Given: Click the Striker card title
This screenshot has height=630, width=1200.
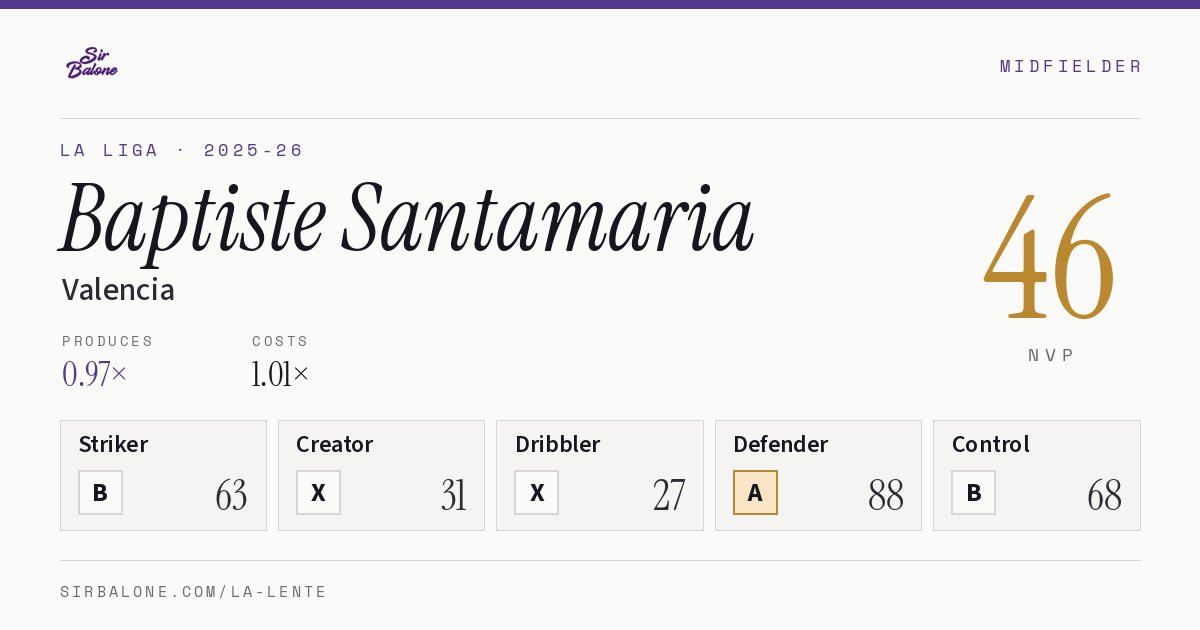Looking at the screenshot, I should point(113,444).
